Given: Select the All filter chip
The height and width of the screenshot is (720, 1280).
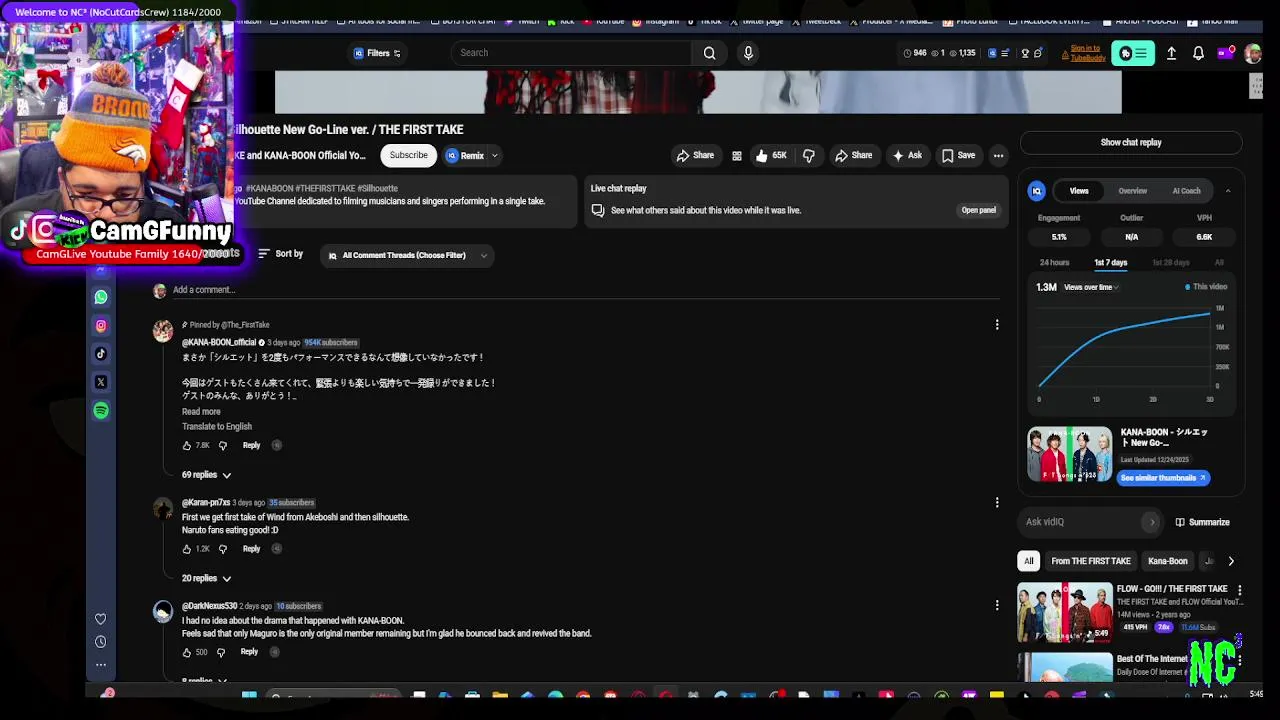Looking at the screenshot, I should (x=1028, y=561).
